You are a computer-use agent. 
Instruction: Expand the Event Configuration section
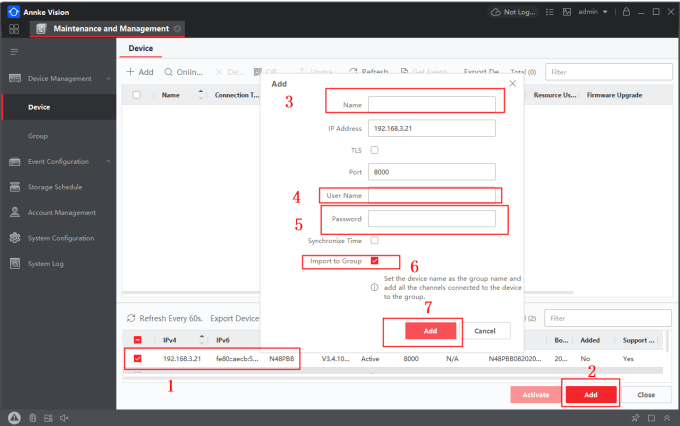point(60,161)
